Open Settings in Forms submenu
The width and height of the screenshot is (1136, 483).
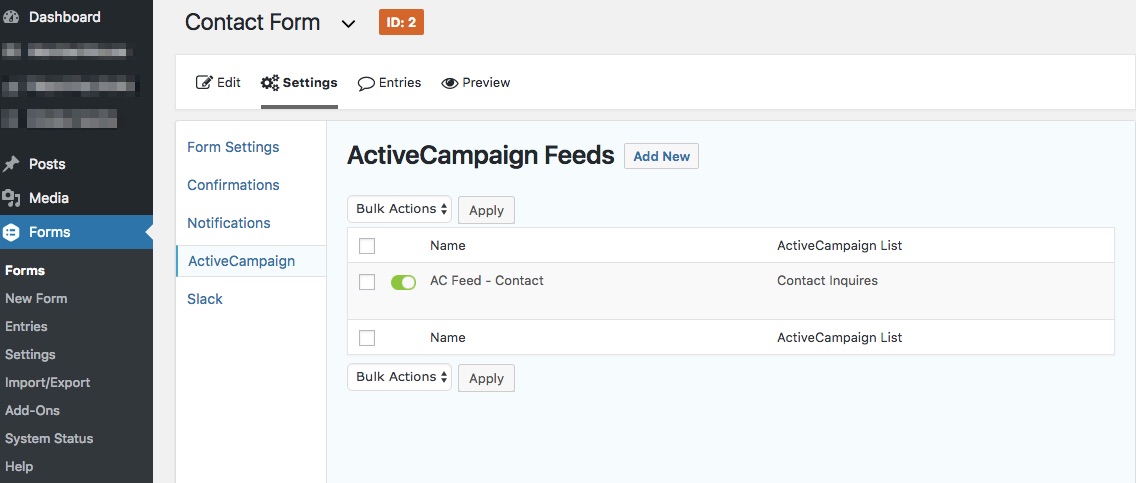tap(30, 355)
